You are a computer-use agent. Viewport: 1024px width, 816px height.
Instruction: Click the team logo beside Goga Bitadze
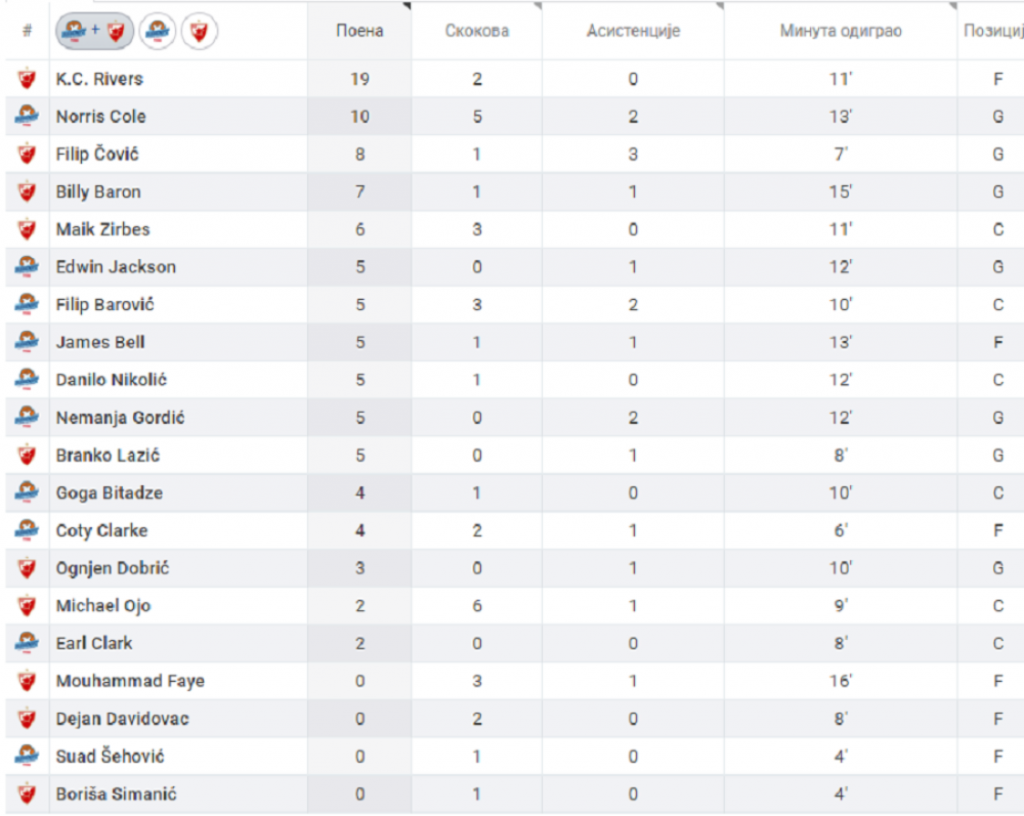click(26, 493)
